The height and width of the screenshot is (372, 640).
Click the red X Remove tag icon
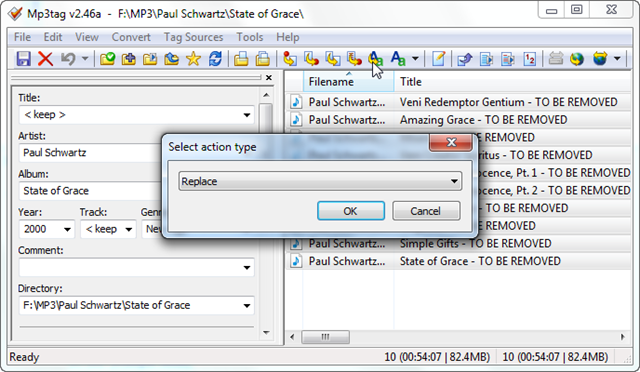pos(45,59)
